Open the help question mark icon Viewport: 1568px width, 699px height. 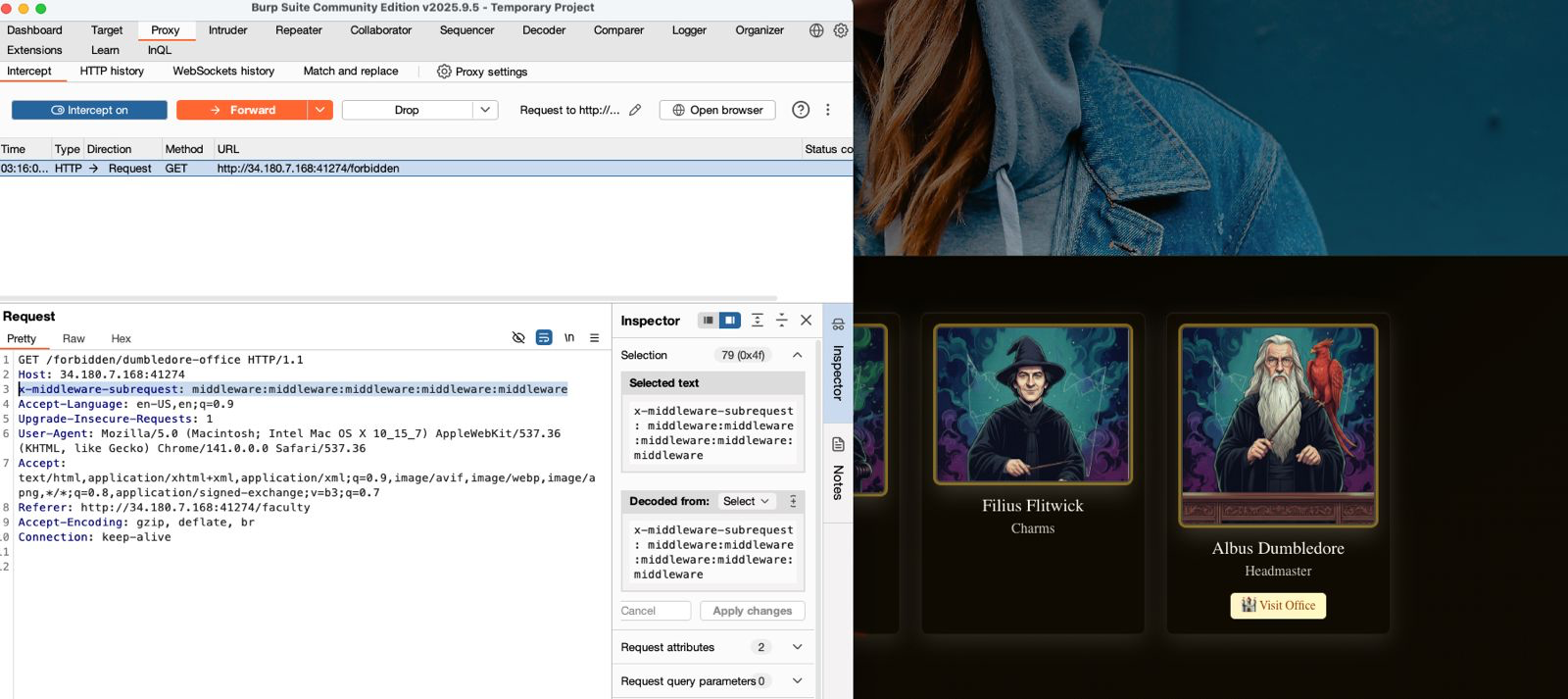pos(801,110)
